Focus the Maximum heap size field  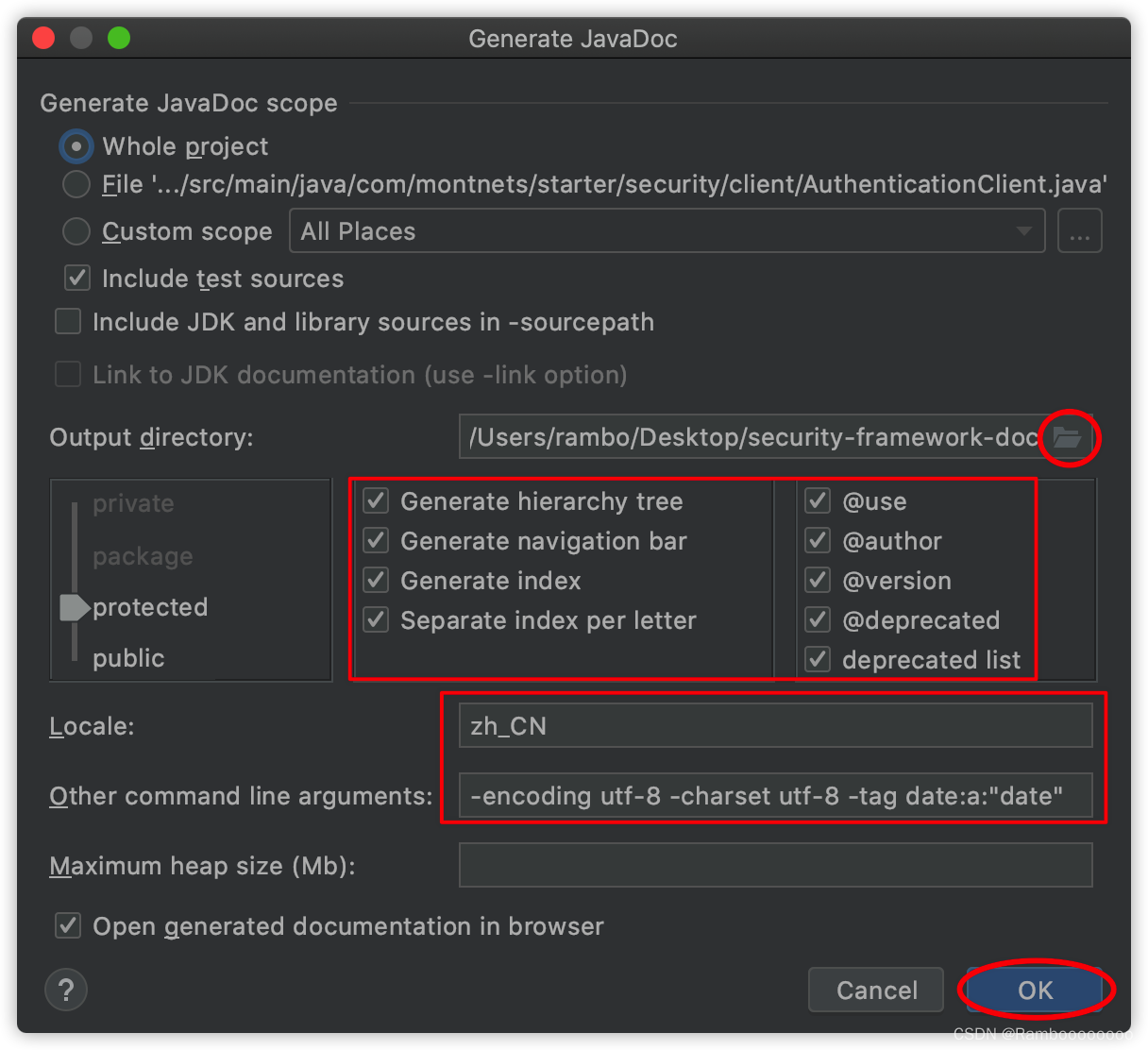coord(775,866)
